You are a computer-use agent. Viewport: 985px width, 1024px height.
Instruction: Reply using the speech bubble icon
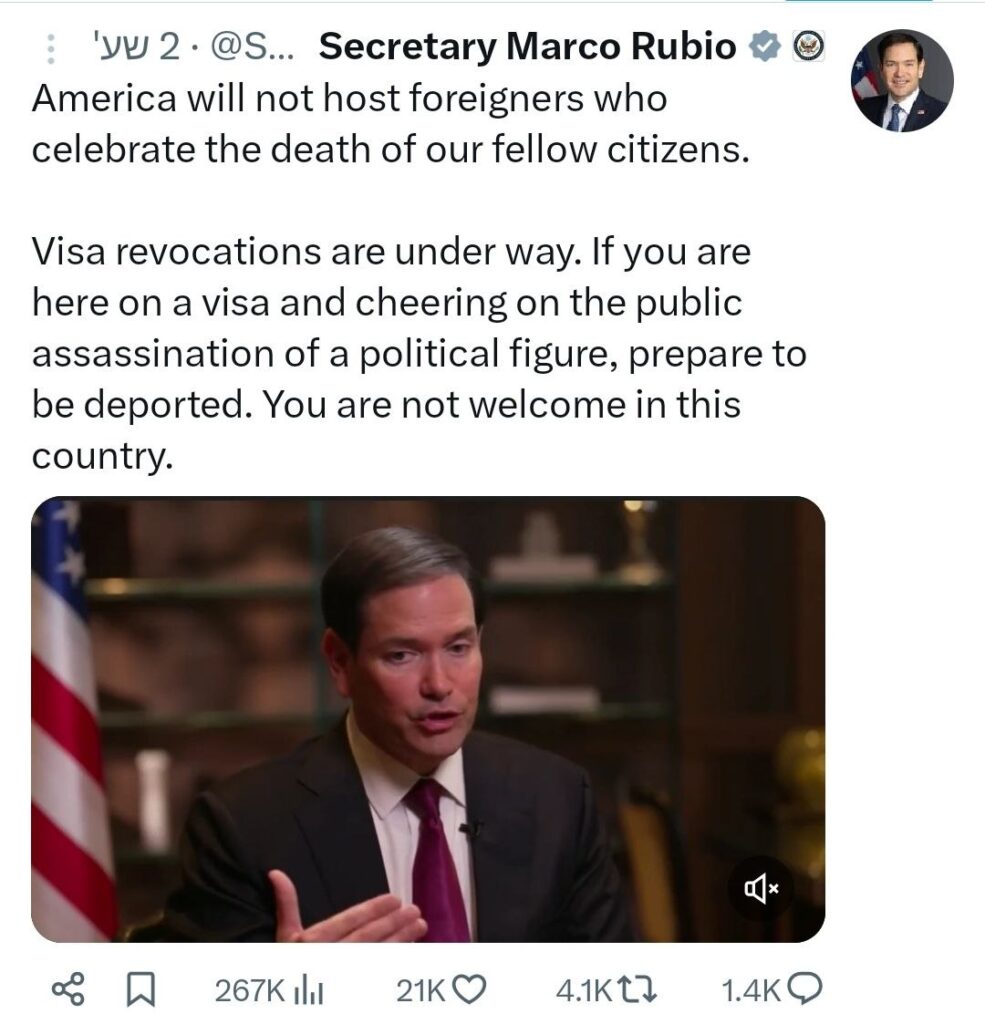tap(805, 990)
